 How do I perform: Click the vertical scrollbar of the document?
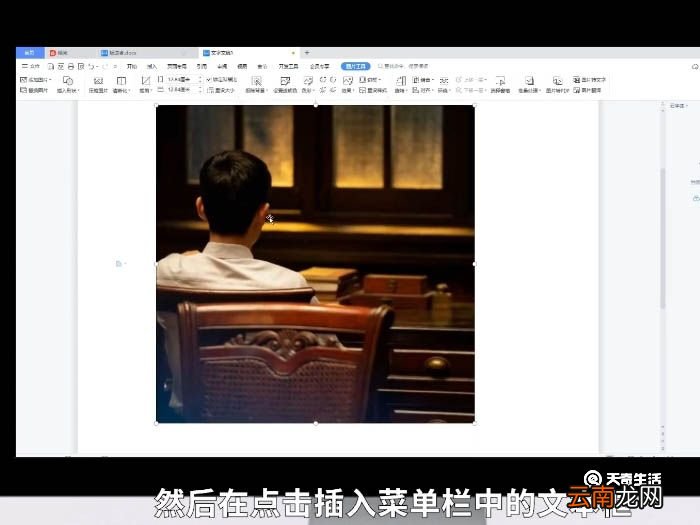click(662, 238)
